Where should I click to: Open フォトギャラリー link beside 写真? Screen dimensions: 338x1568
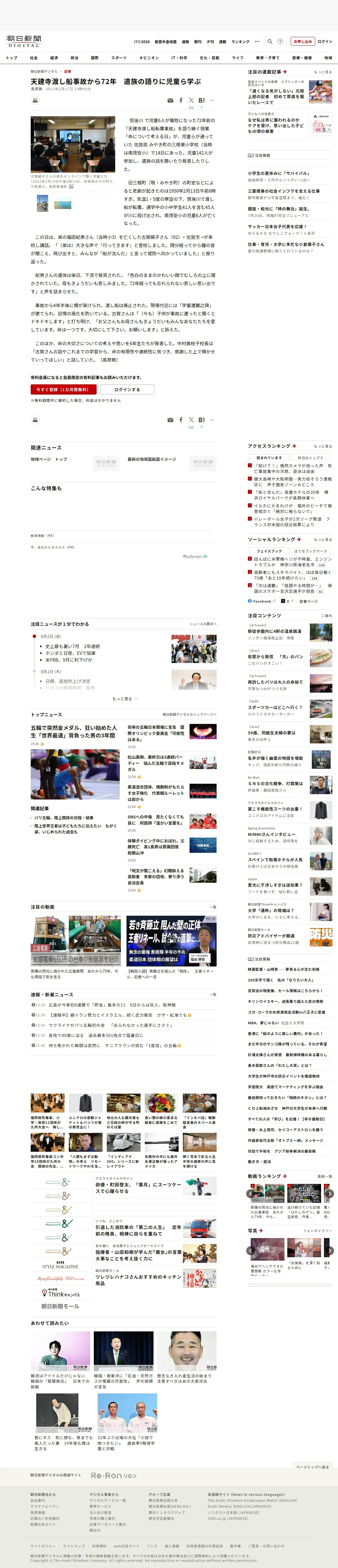point(318,1230)
